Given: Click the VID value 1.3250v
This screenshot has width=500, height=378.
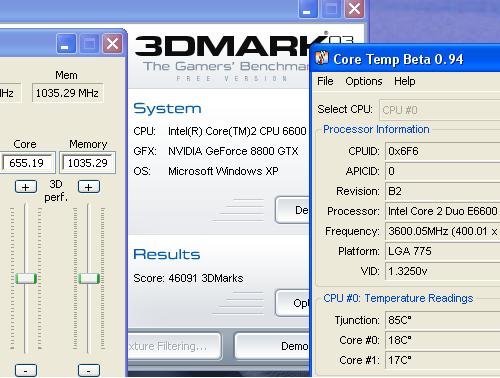Looking at the screenshot, I should [x=442, y=271].
